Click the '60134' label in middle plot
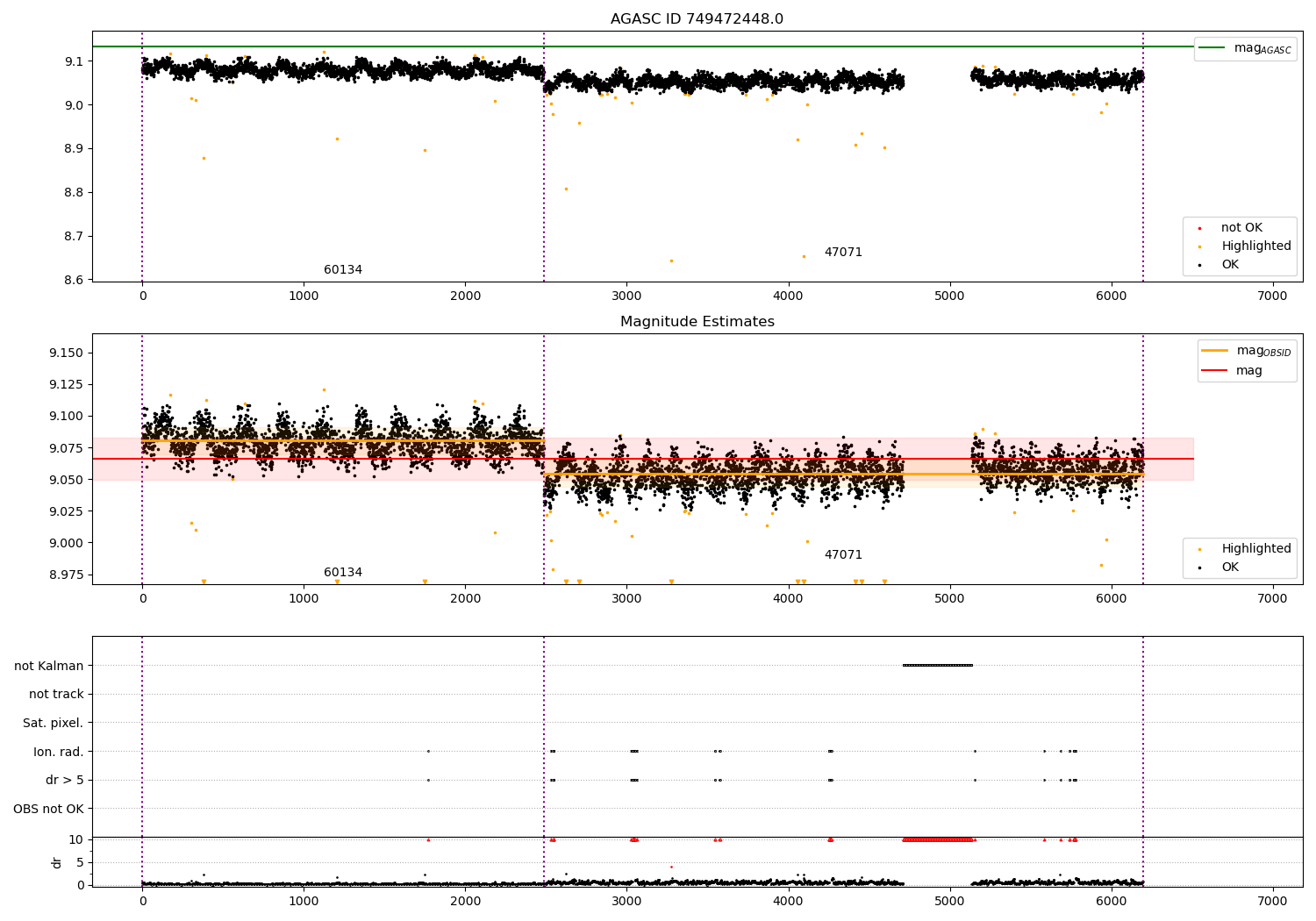 [343, 573]
